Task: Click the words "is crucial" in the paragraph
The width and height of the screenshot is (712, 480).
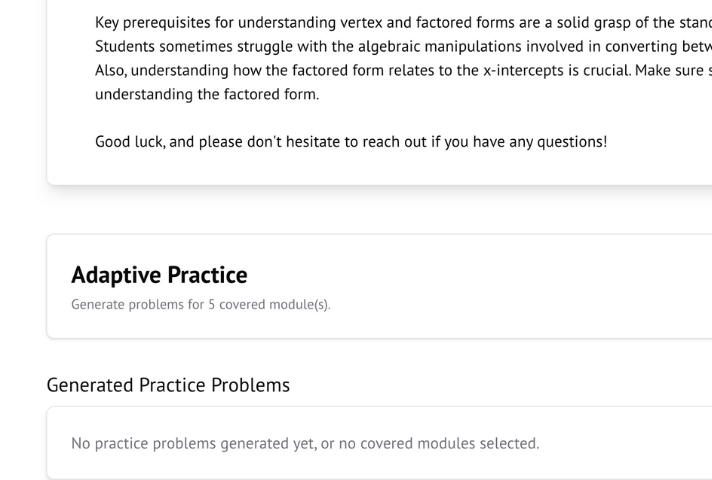Action: 596,69
